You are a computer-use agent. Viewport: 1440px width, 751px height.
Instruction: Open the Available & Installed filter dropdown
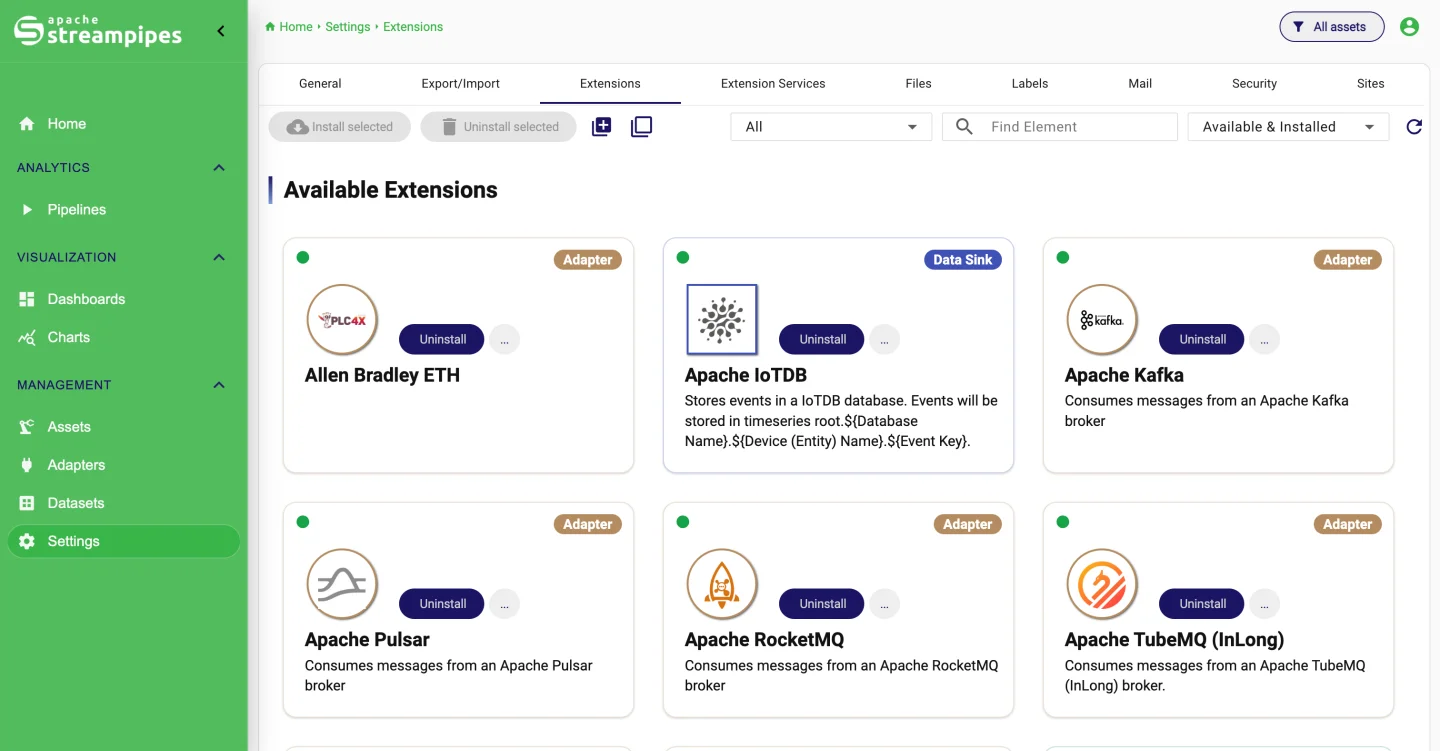1288,127
